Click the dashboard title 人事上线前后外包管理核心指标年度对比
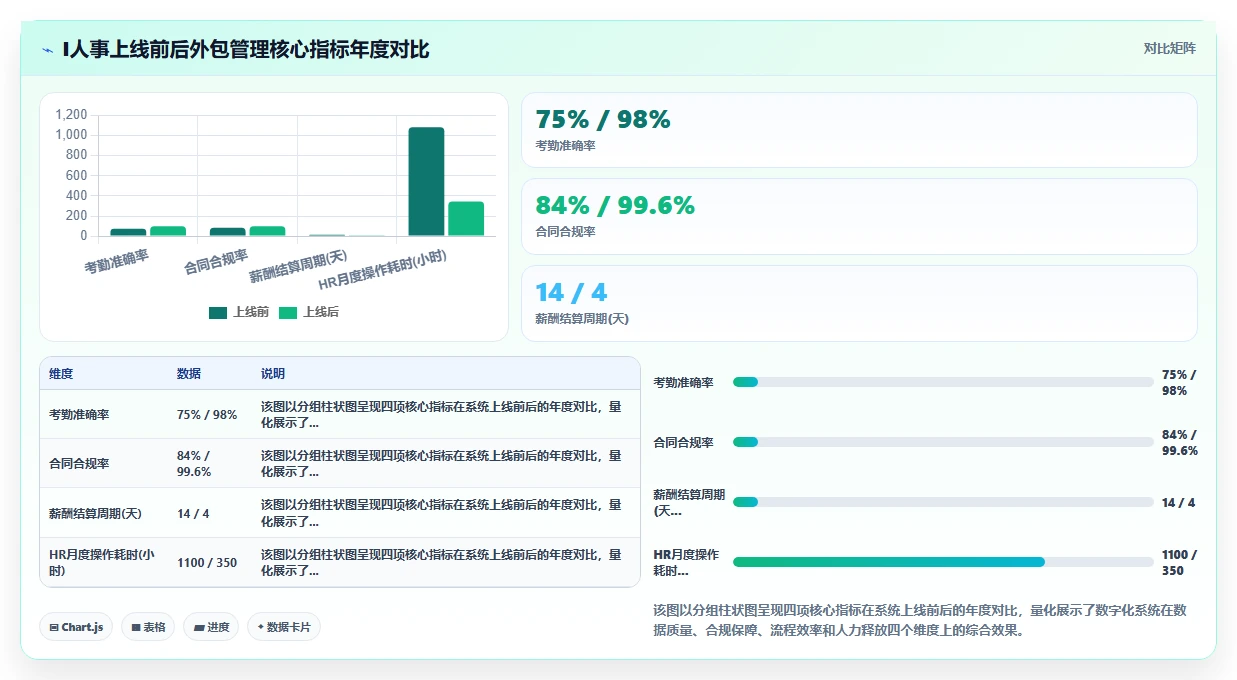Screen dimensions: 1237x680 (x=246, y=50)
